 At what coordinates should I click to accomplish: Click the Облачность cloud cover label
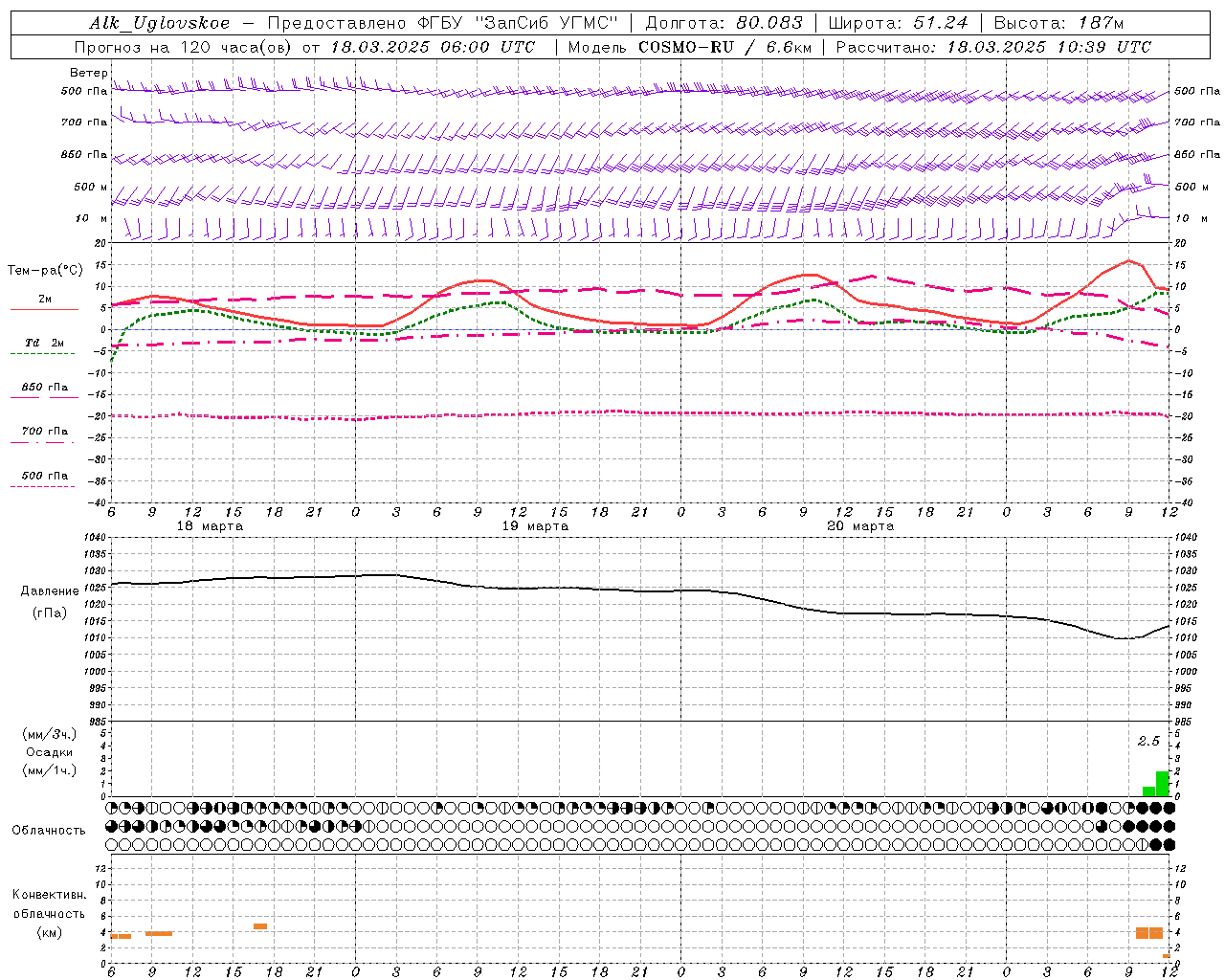click(x=49, y=831)
